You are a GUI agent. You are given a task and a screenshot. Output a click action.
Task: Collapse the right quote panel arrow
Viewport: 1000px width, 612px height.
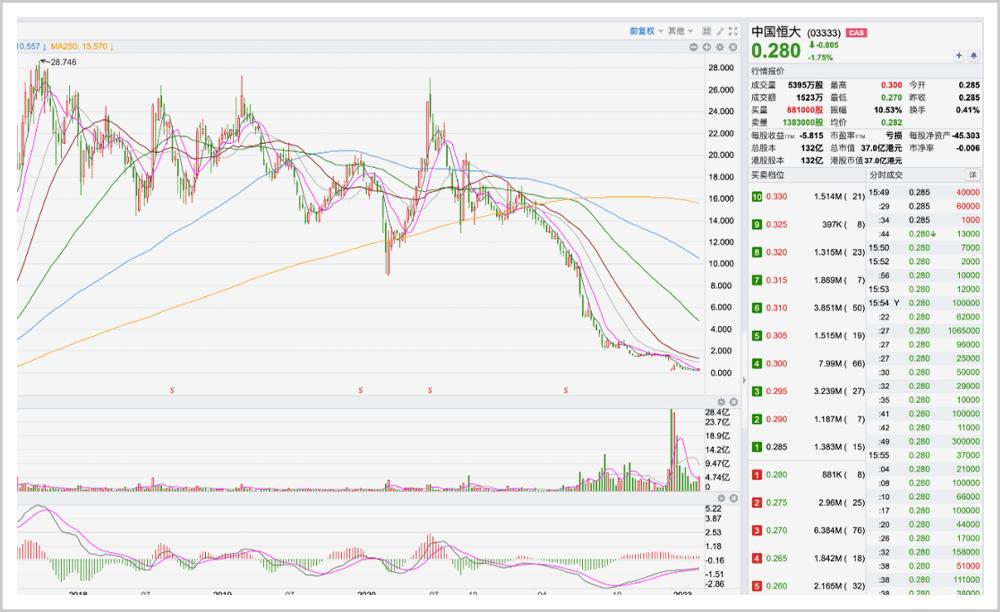744,381
